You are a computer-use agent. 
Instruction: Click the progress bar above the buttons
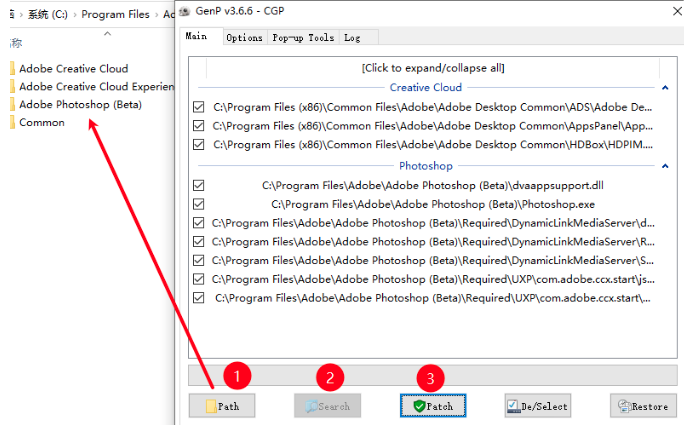(433, 376)
